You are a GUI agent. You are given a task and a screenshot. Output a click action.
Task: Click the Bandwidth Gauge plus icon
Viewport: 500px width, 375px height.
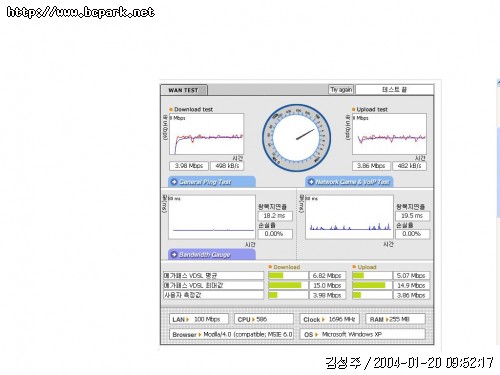(174, 255)
